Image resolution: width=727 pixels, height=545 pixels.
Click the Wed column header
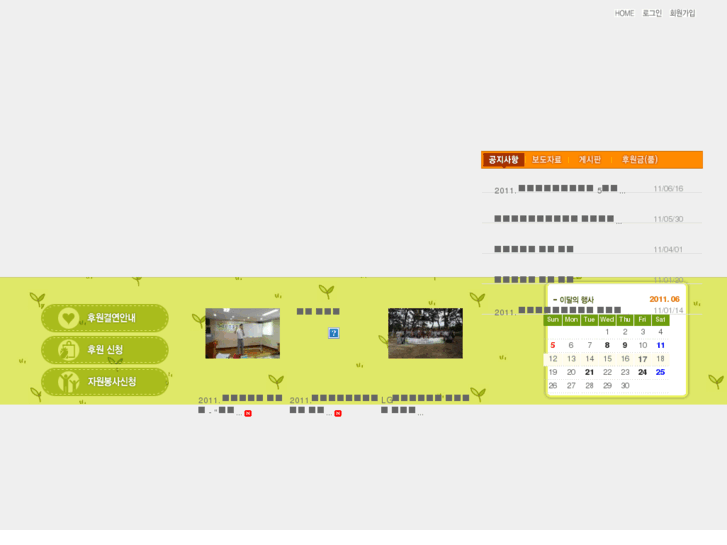click(607, 320)
